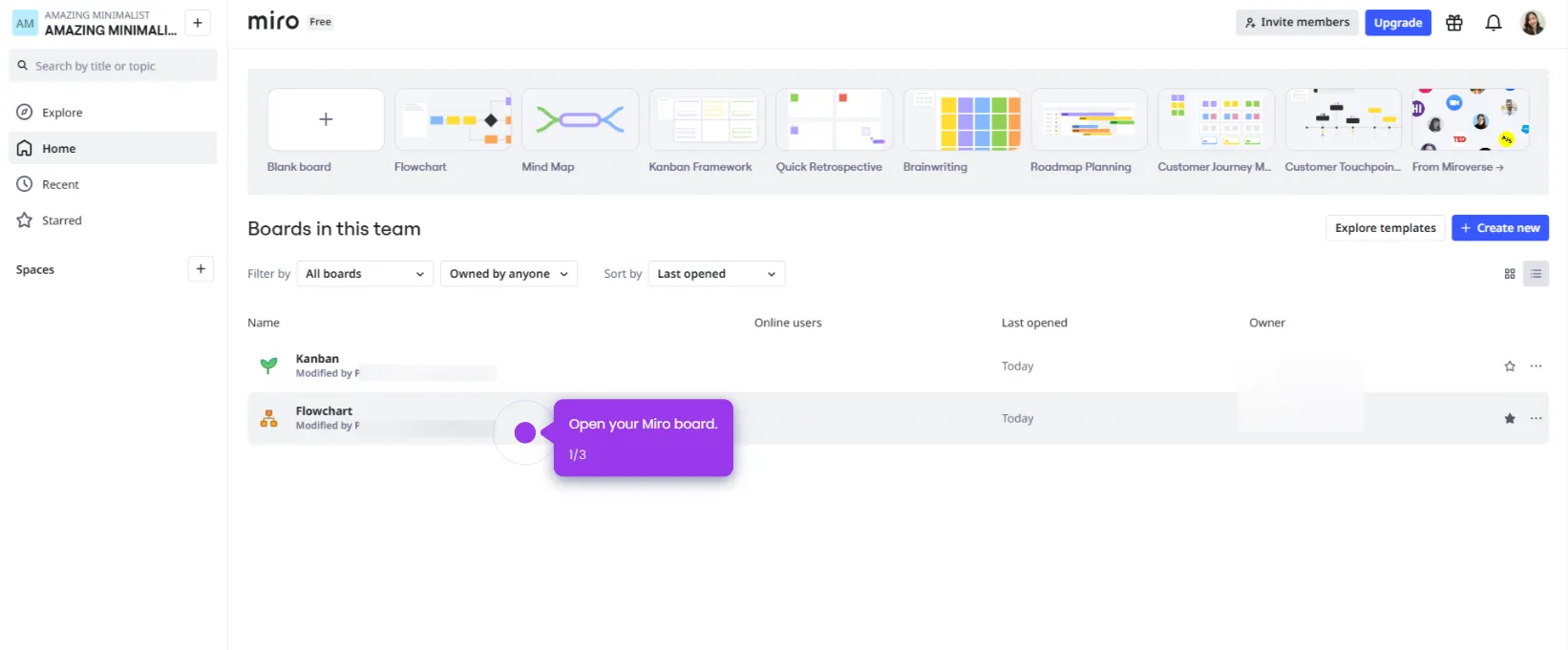Viewport: 1568px width, 650px height.
Task: Click the Miro logo
Action: [273, 21]
